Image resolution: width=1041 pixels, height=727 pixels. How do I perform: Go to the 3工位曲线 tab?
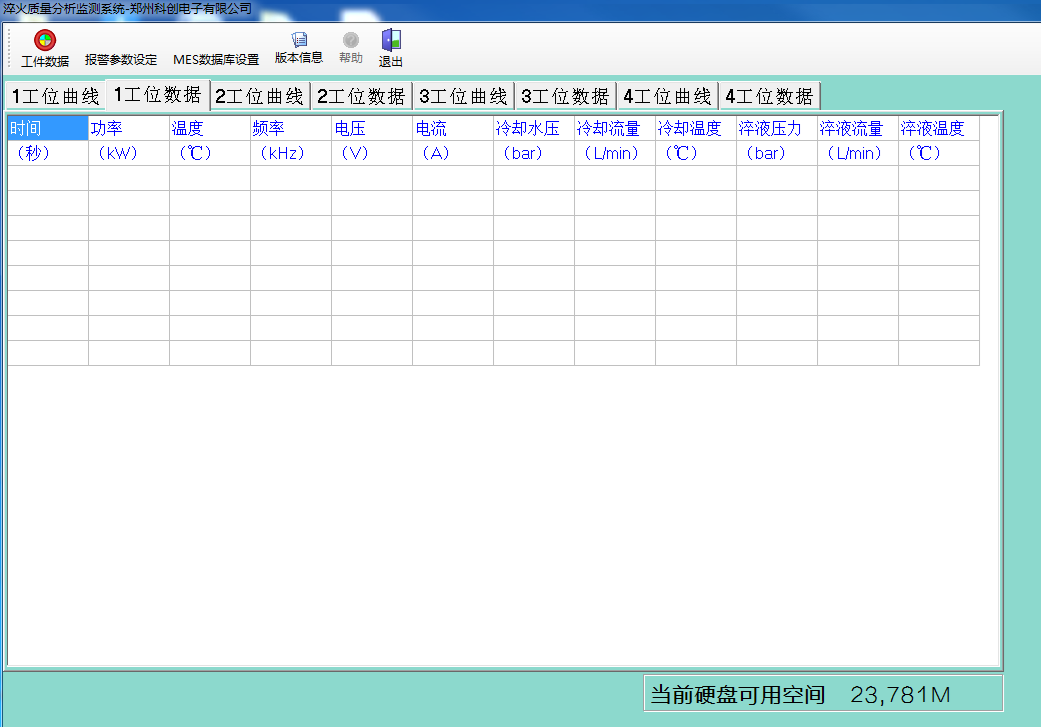tap(463, 97)
